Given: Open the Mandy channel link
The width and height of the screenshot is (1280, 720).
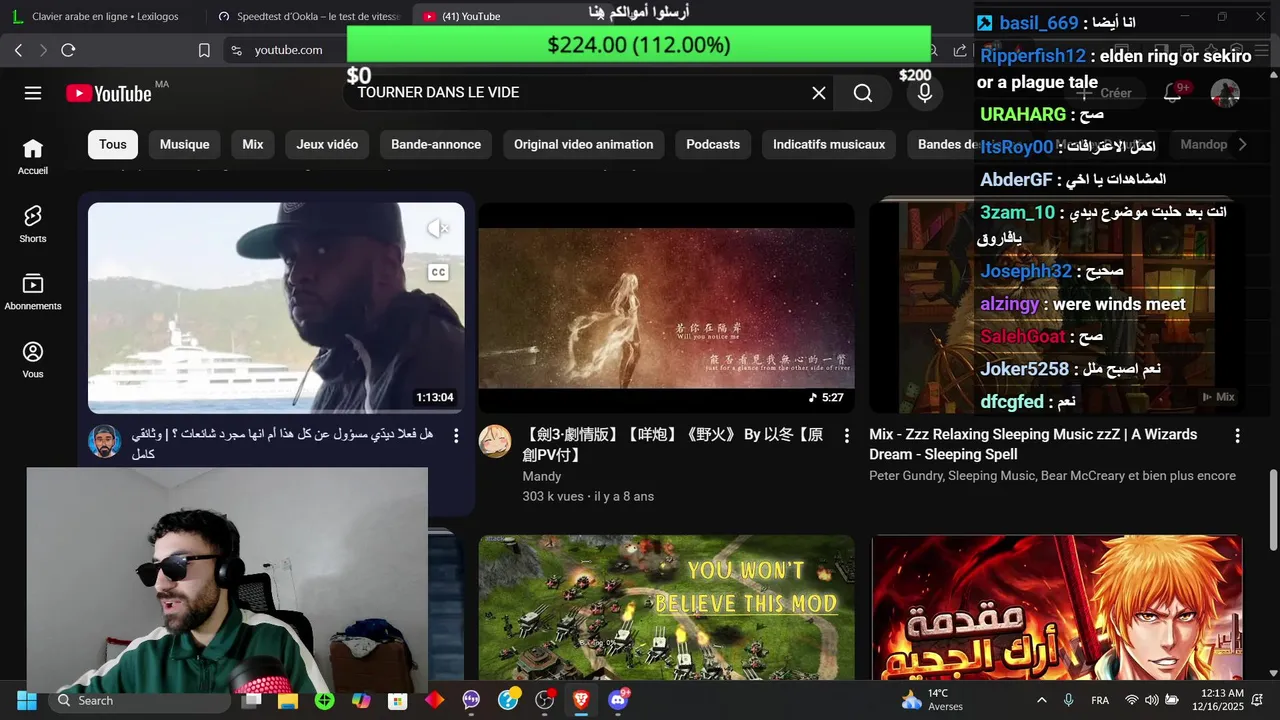Looking at the screenshot, I should click(x=542, y=476).
